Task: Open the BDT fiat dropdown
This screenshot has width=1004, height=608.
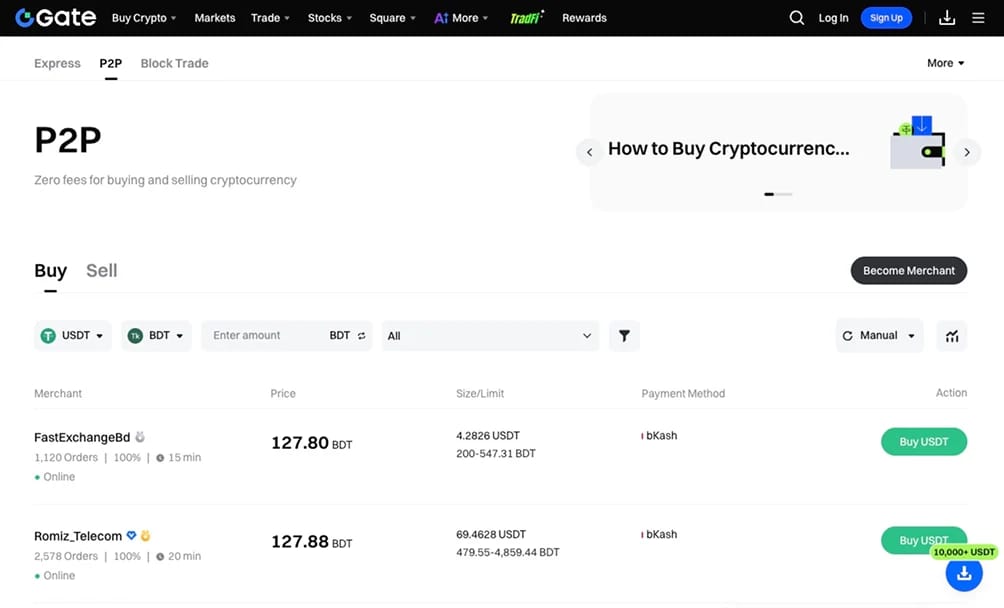Action: pyautogui.click(x=156, y=335)
